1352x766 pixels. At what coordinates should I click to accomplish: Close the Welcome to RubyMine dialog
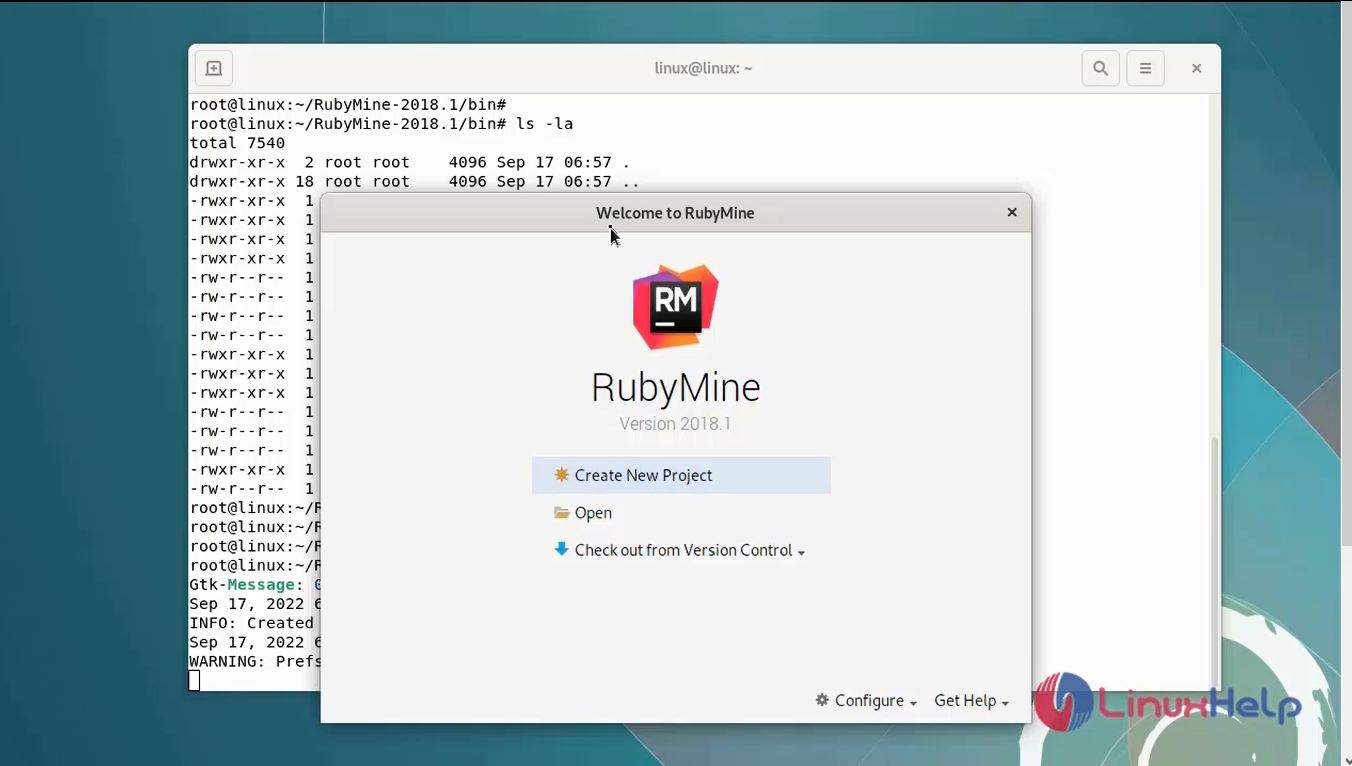pyautogui.click(x=1012, y=212)
